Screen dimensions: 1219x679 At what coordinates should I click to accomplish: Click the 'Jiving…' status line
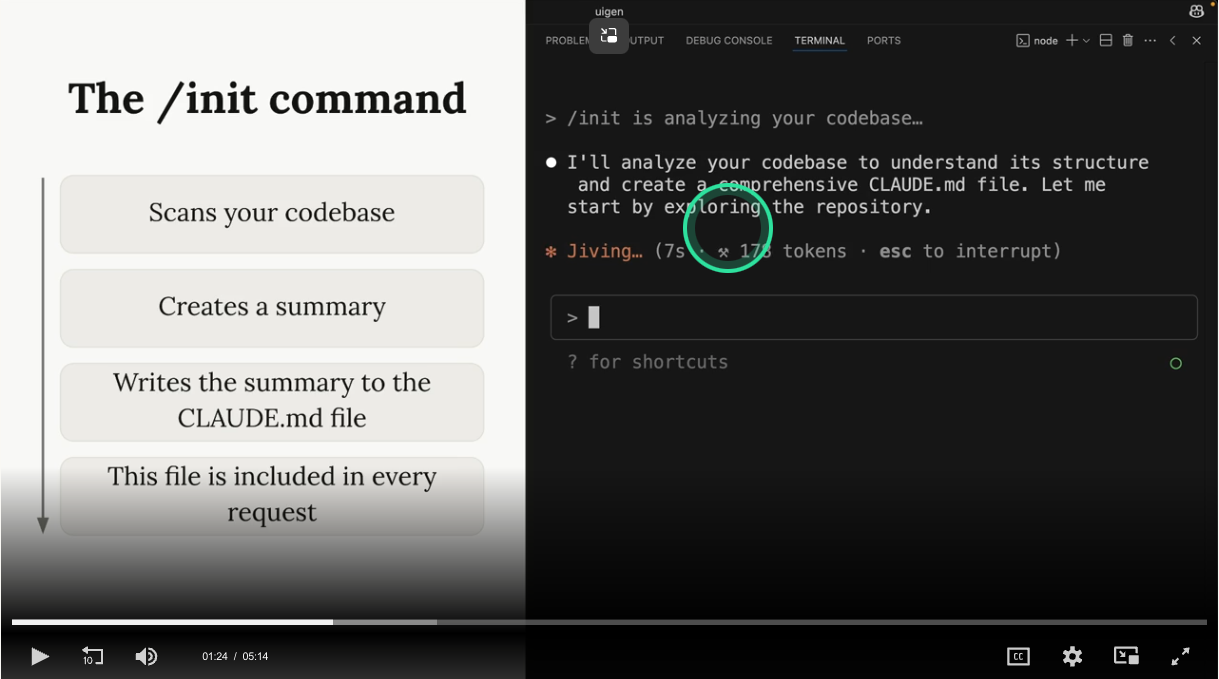click(x=803, y=251)
